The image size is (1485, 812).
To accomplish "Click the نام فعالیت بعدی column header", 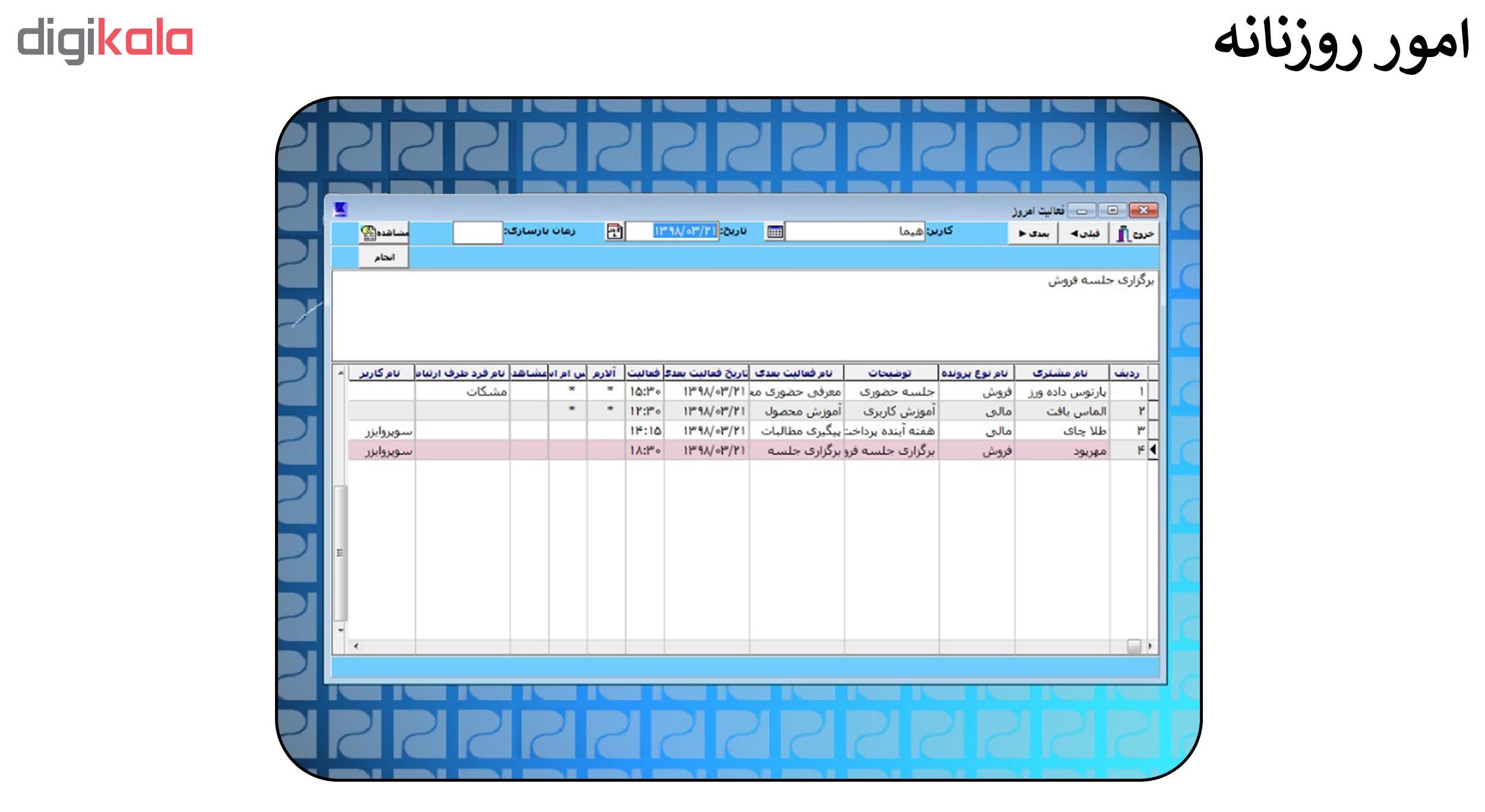I will click(x=797, y=373).
